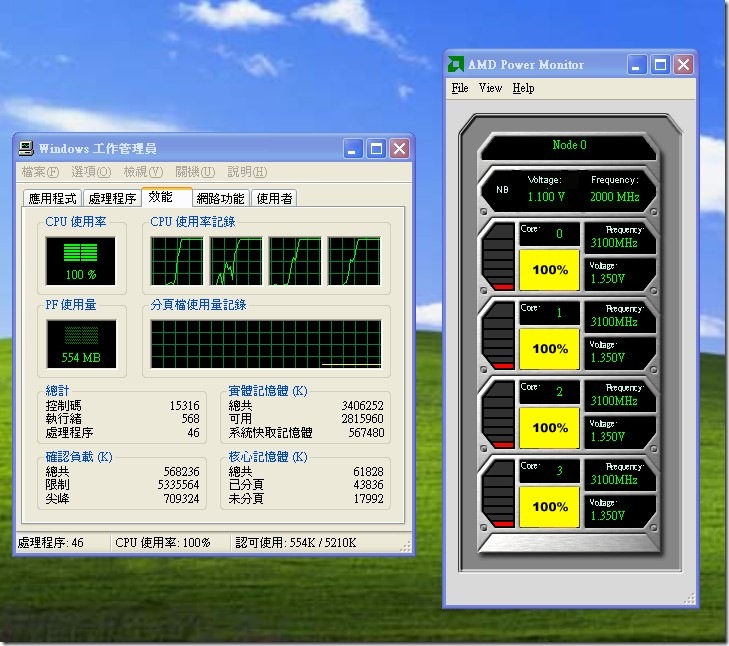Open Help menu in AMD Power Monitor
The height and width of the screenshot is (646, 729).
tap(523, 88)
